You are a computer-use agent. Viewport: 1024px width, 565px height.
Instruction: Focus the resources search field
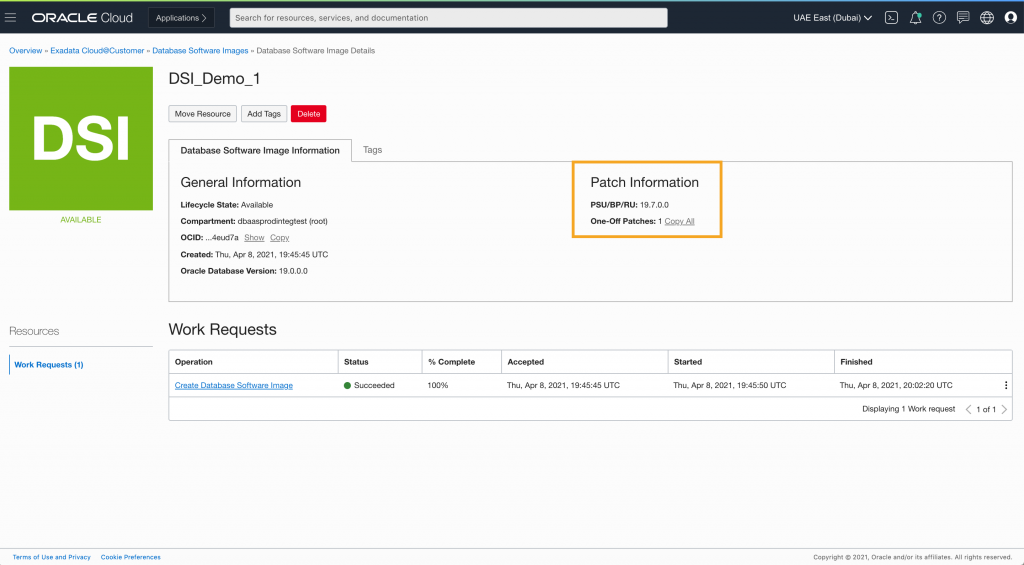point(448,18)
